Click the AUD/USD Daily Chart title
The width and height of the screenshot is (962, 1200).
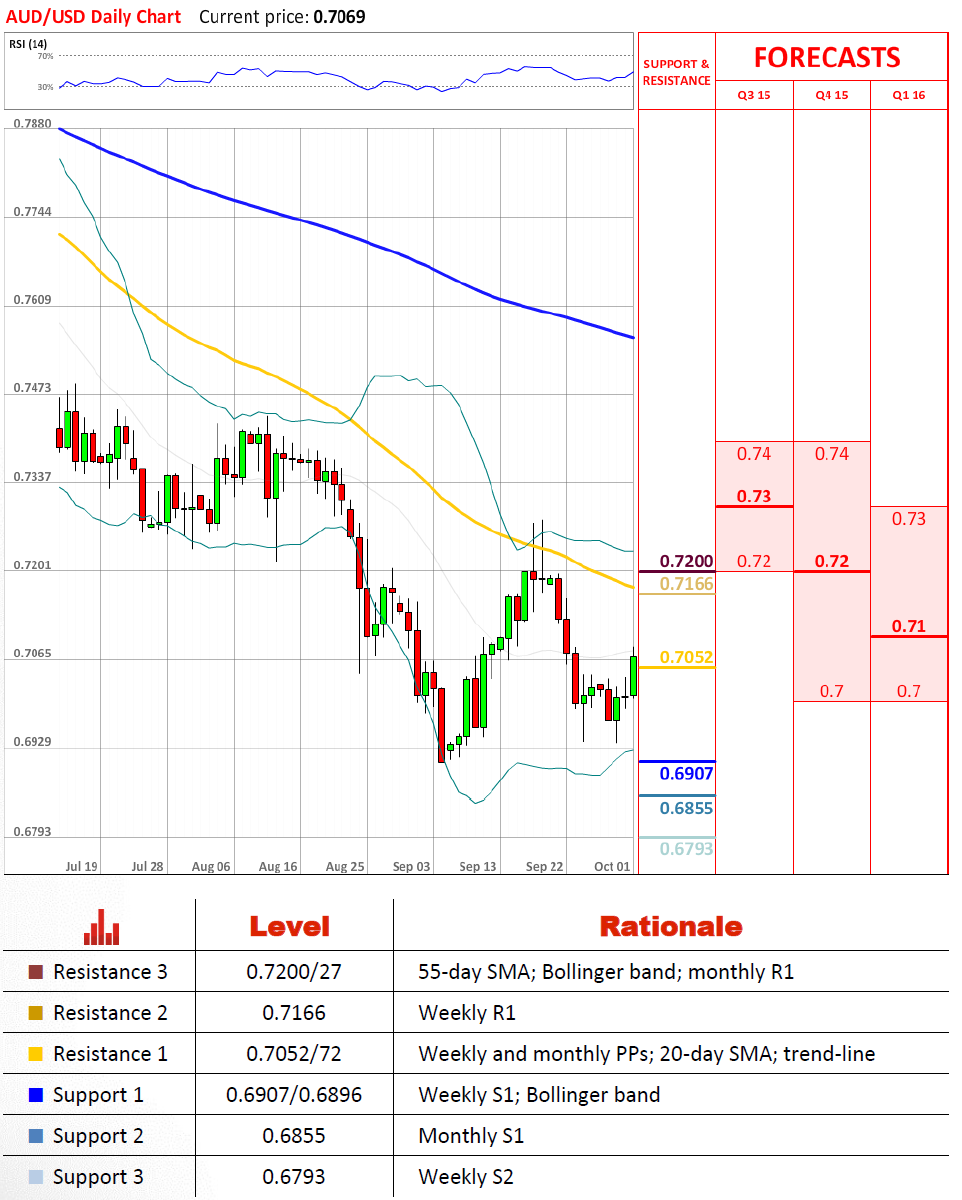(94, 17)
